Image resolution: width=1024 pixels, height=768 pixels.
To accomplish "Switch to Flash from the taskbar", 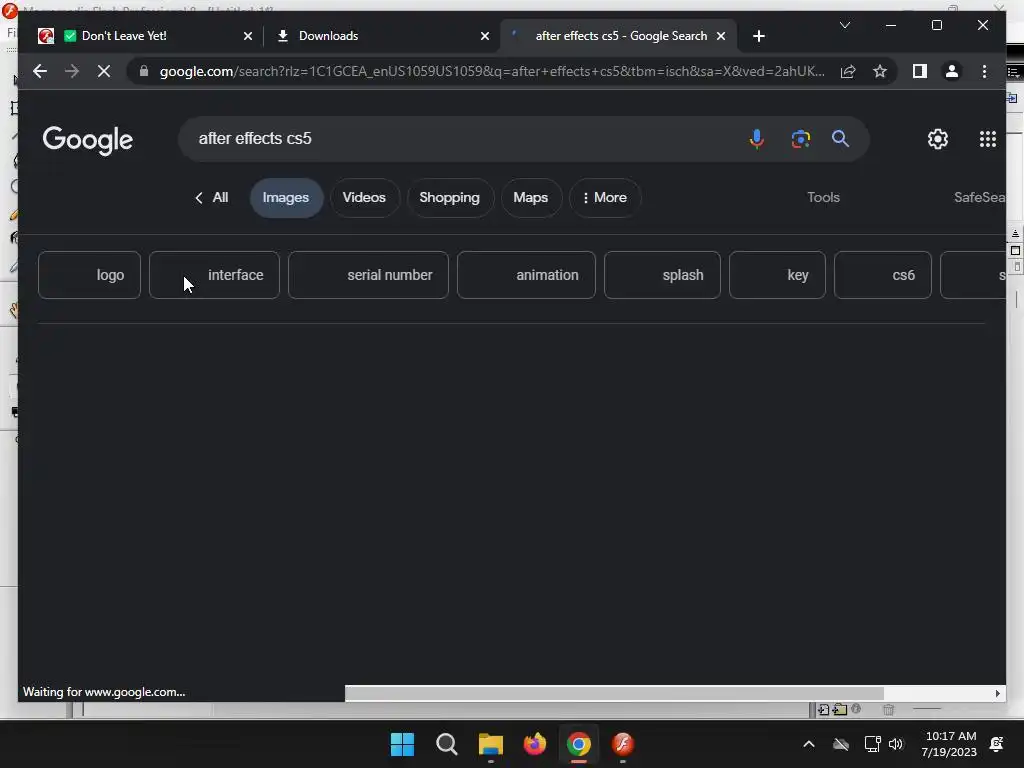I will 623,744.
